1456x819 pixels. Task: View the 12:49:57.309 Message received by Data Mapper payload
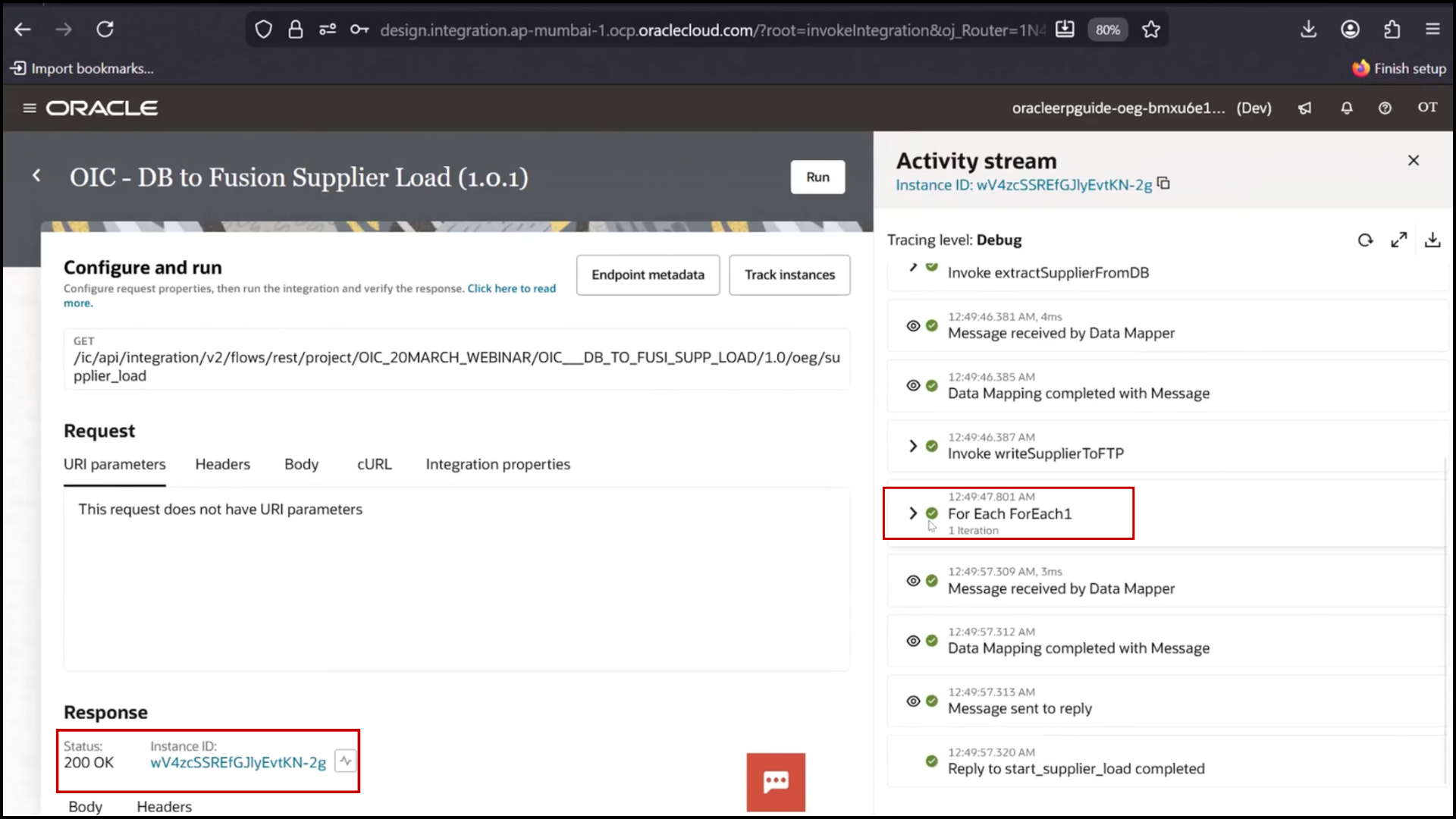coord(913,580)
